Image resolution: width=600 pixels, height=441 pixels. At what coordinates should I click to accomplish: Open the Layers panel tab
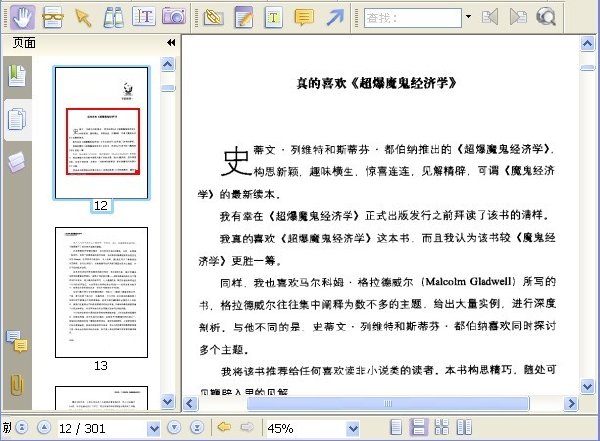[16, 162]
